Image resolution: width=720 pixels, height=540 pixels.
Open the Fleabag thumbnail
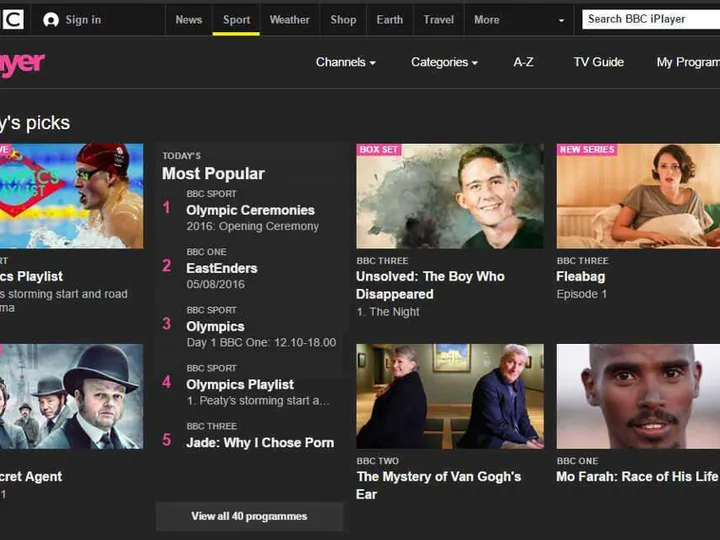(638, 196)
